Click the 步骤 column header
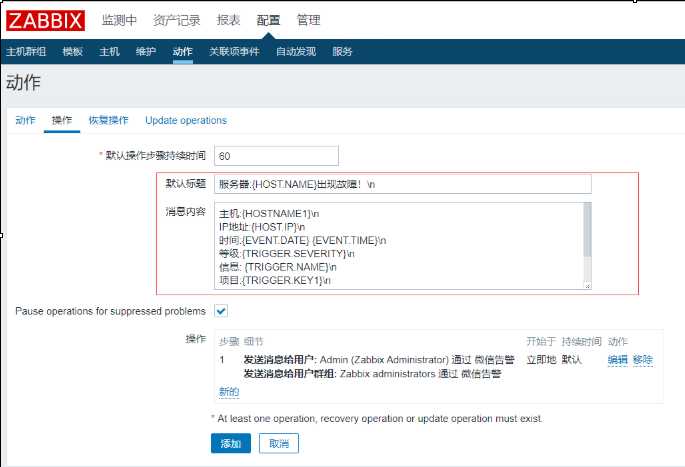 (229, 341)
